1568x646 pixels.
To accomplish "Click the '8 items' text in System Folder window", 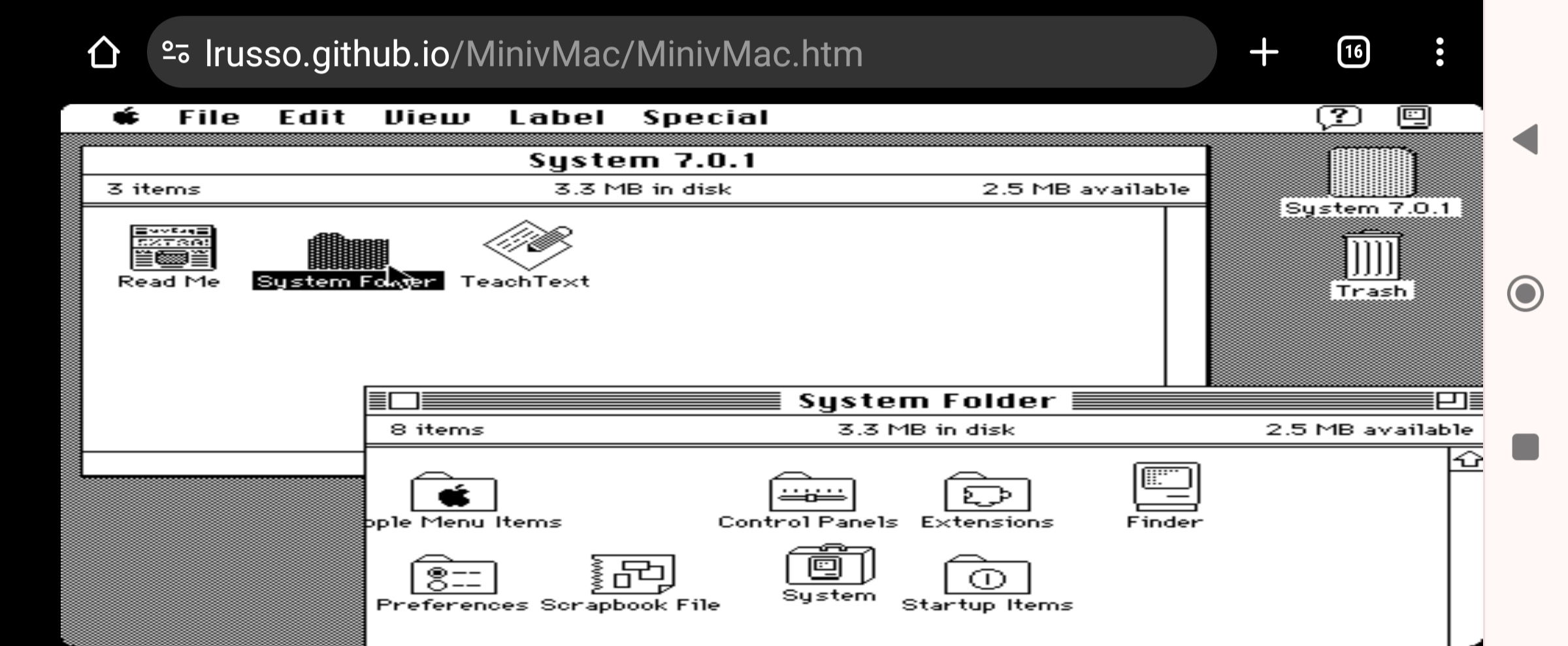I will (x=437, y=429).
